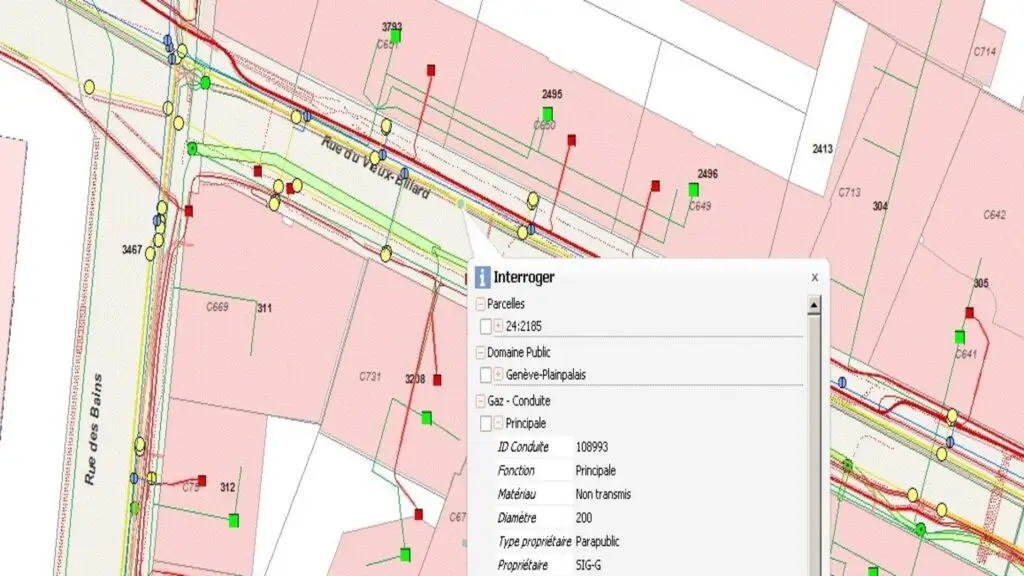Image resolution: width=1024 pixels, height=576 pixels.
Task: Select the green square marker under label 2496
Action: [x=694, y=190]
